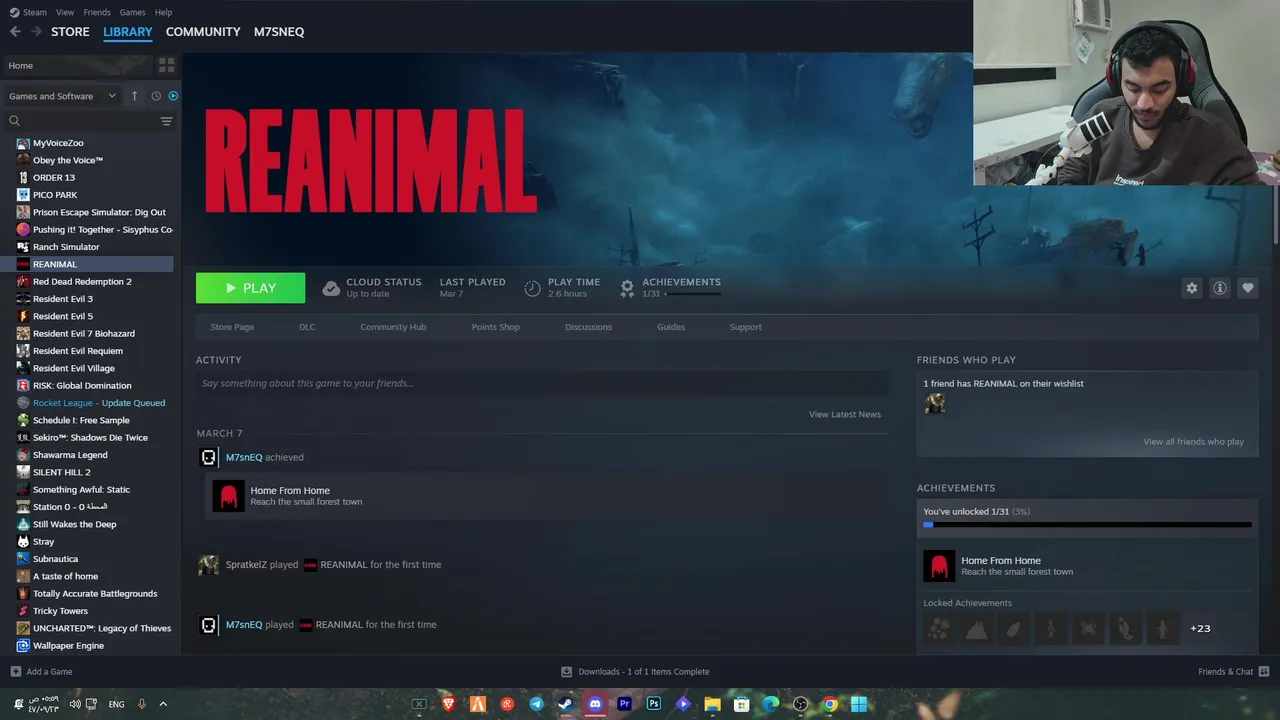The image size is (1280, 720).
Task: Open achievements via the cog-star icon
Action: tap(627, 288)
